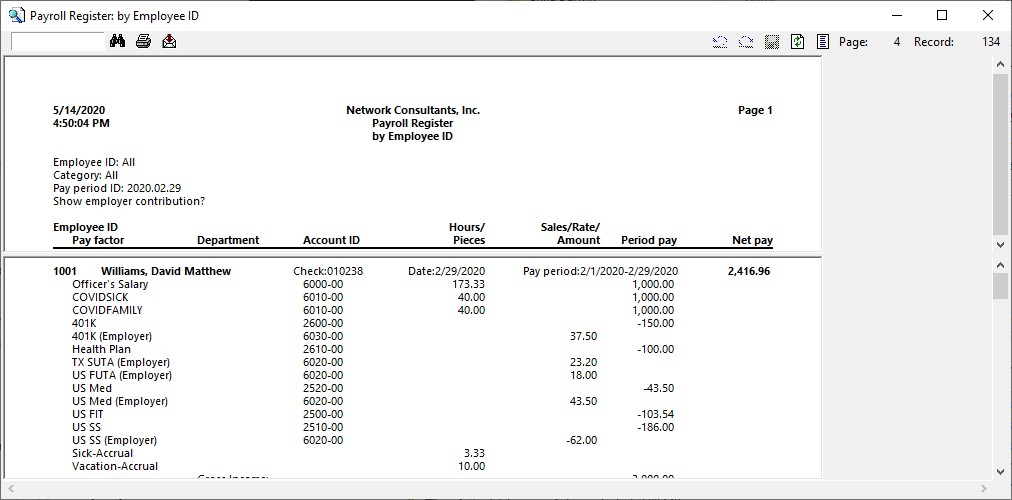Click the export/email report icon

pos(169,41)
